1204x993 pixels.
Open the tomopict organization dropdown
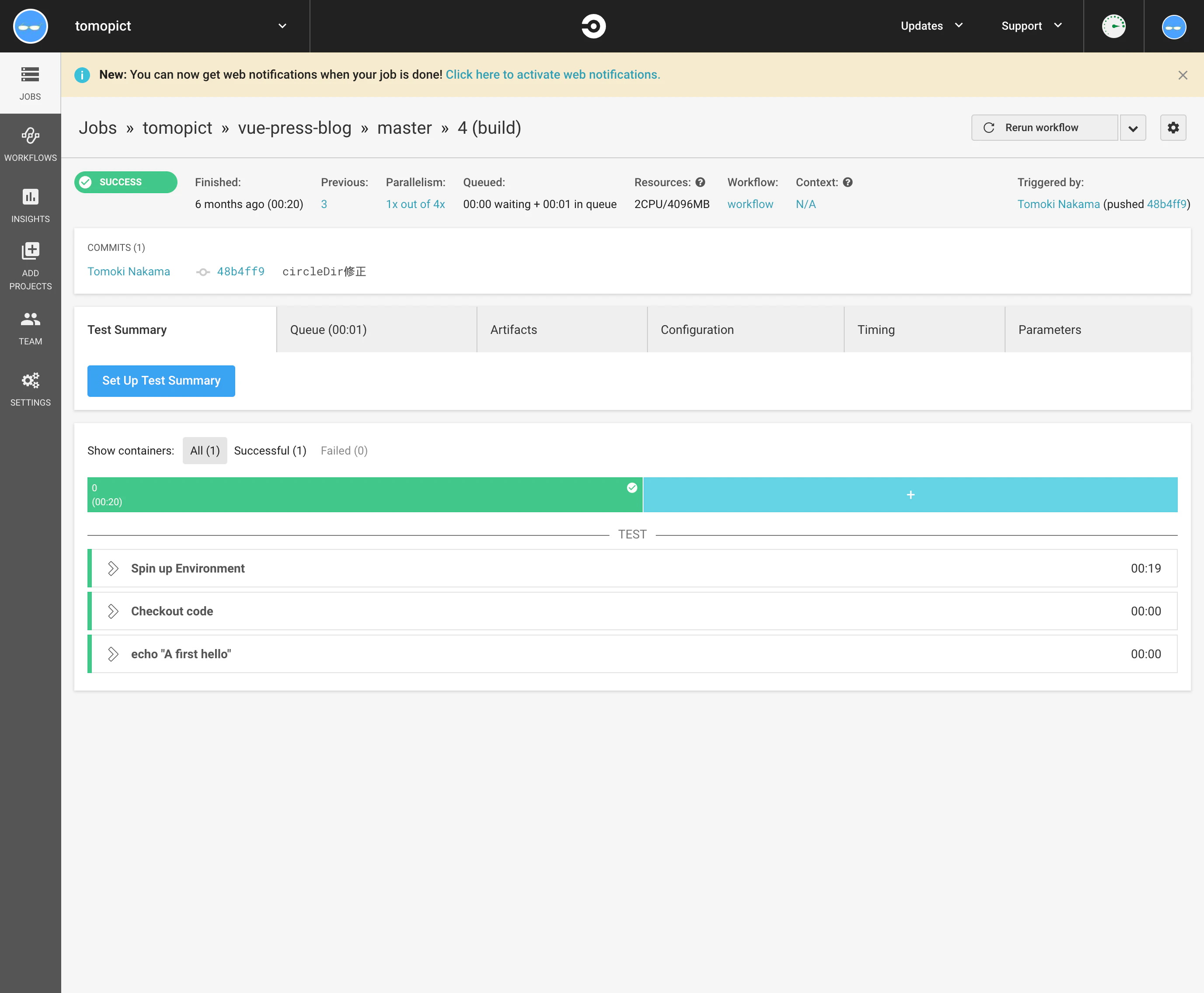click(x=282, y=26)
